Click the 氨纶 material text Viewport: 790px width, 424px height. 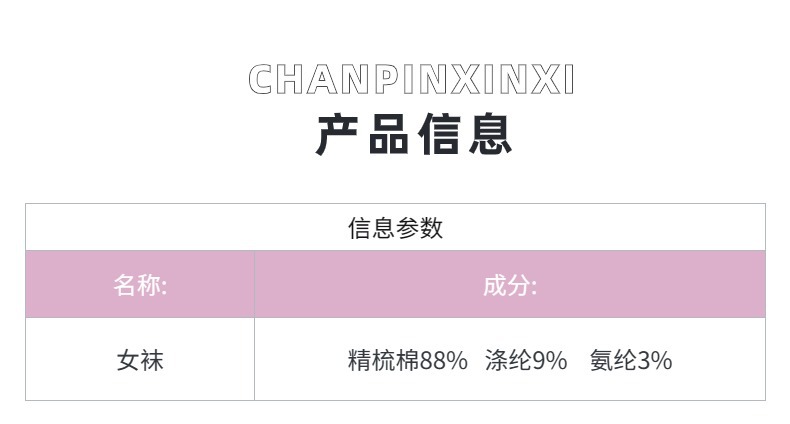612,360
